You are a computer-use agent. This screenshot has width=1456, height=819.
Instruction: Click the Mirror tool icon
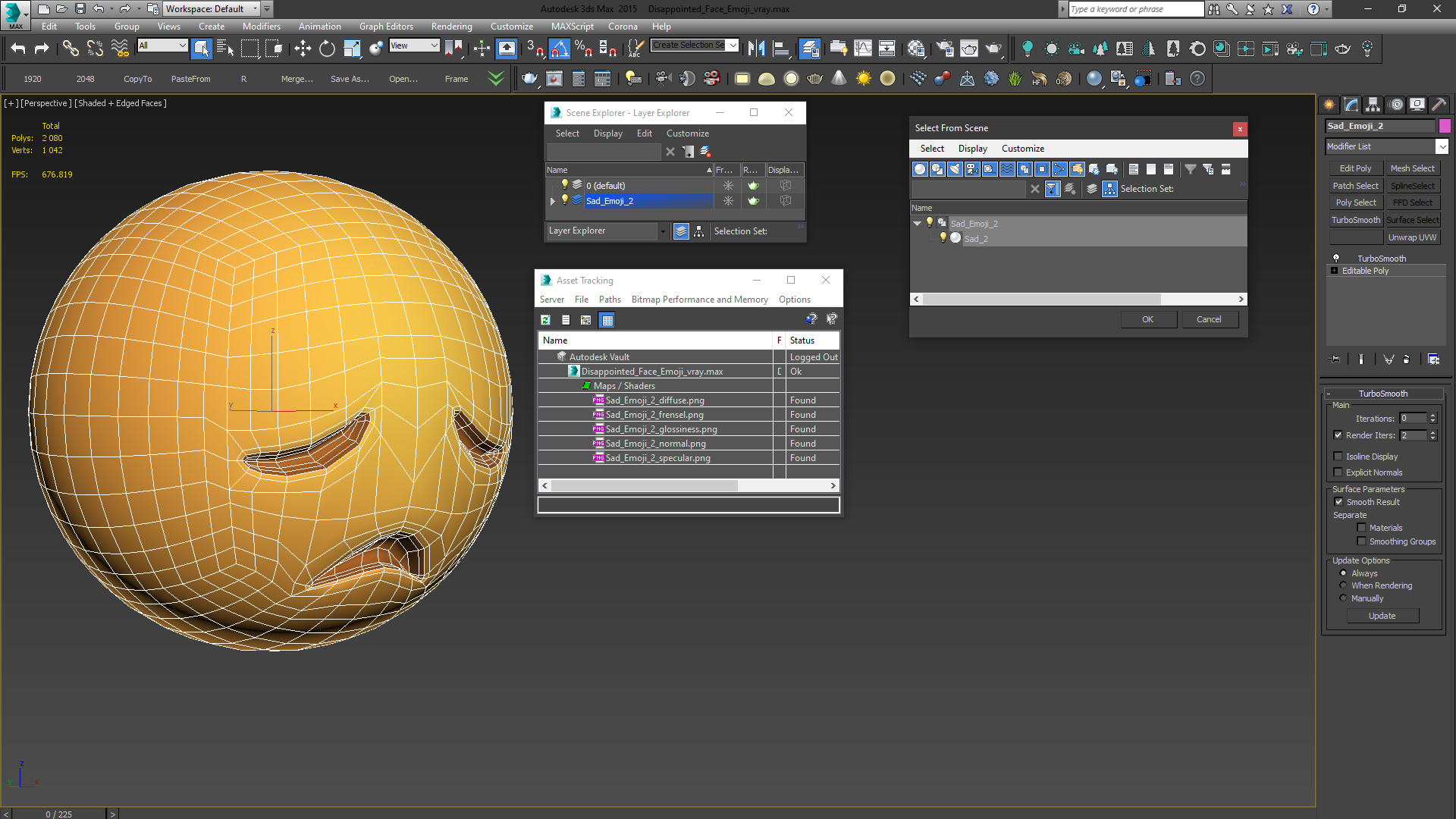[x=756, y=49]
